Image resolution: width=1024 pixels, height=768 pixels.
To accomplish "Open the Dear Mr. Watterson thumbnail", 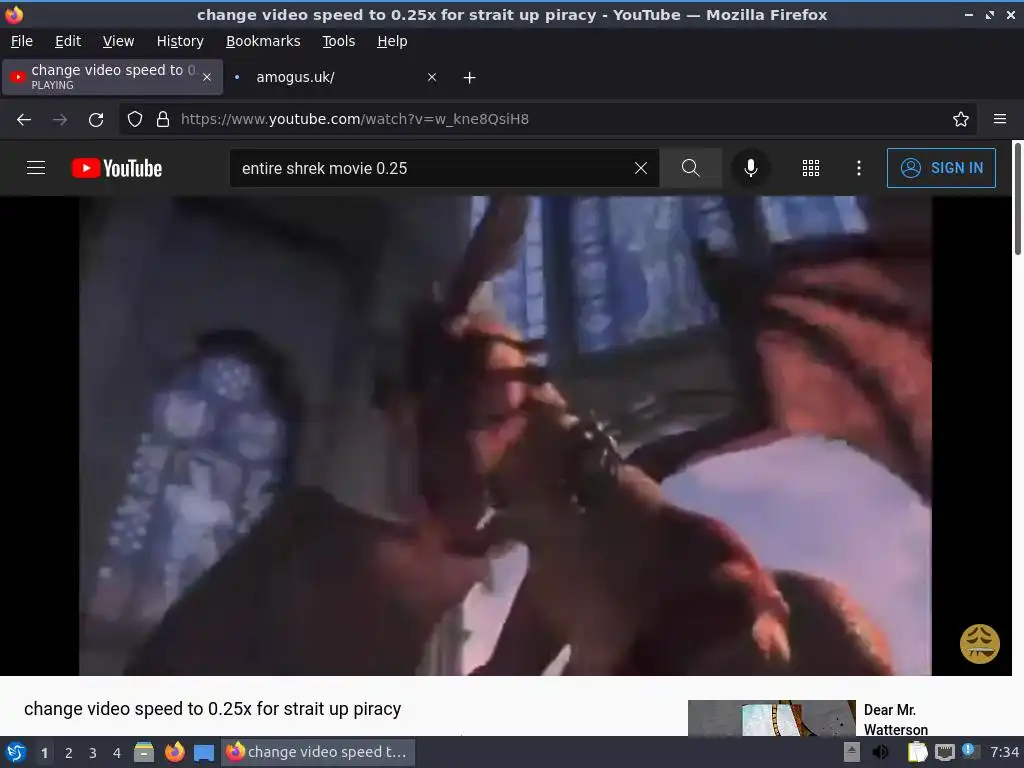I will tap(771, 718).
